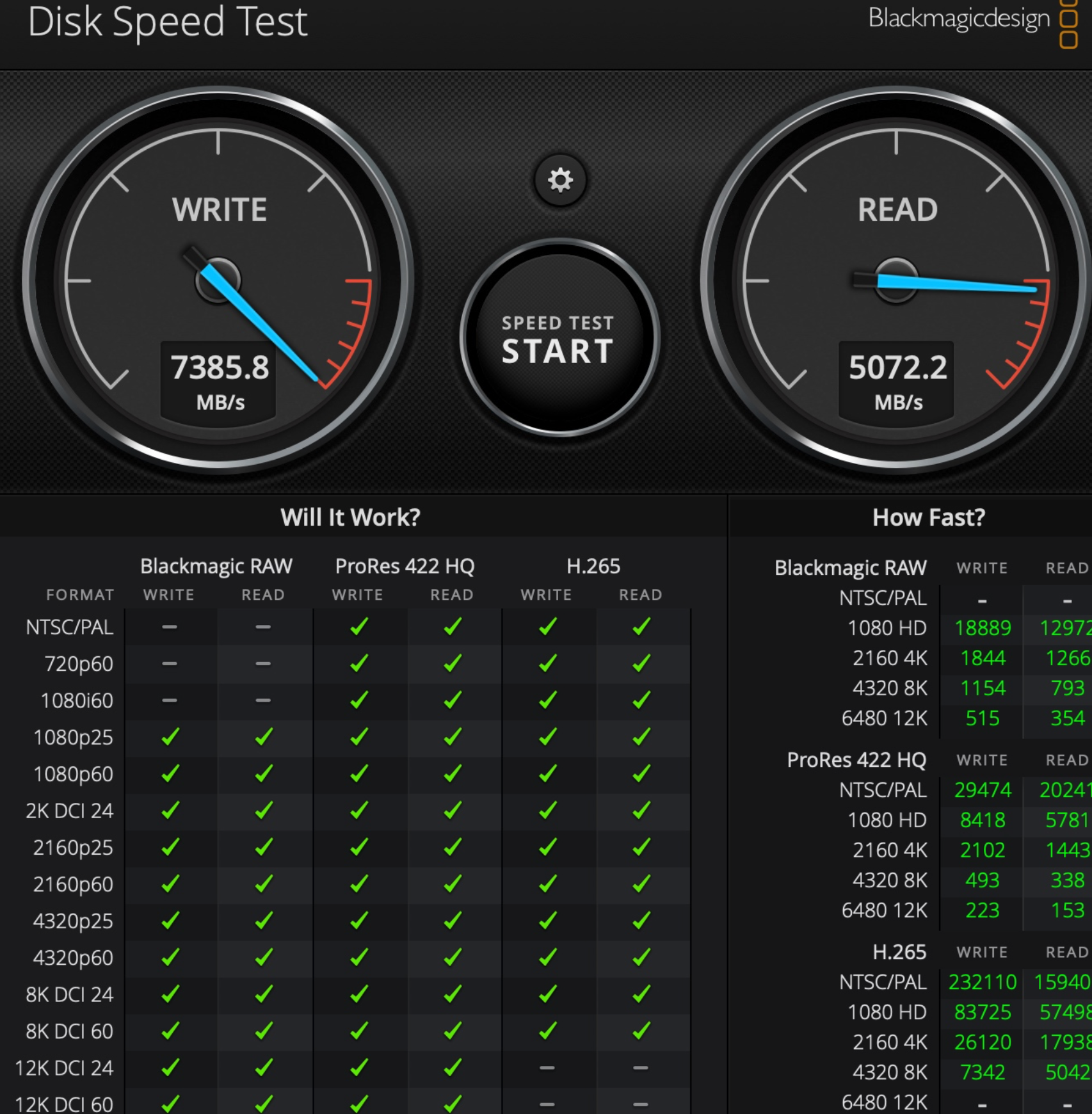
Task: Click the 8K DCI 60 format row label
Action: (69, 1031)
